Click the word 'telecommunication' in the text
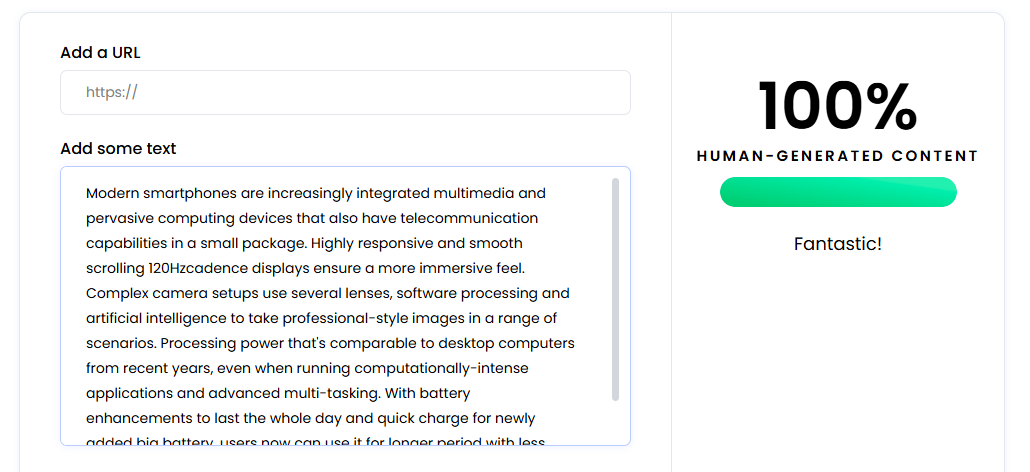 click(475, 218)
